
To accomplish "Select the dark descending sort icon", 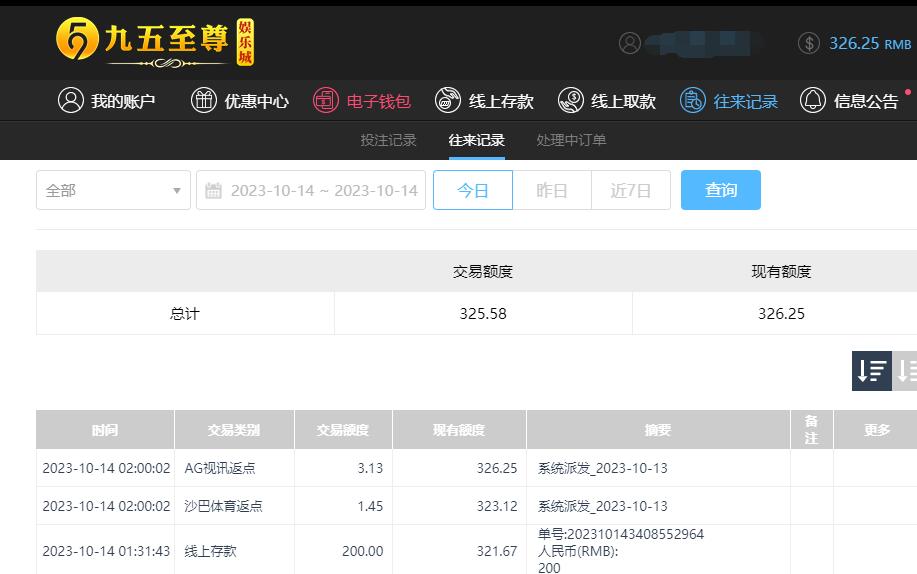I will point(871,371).
